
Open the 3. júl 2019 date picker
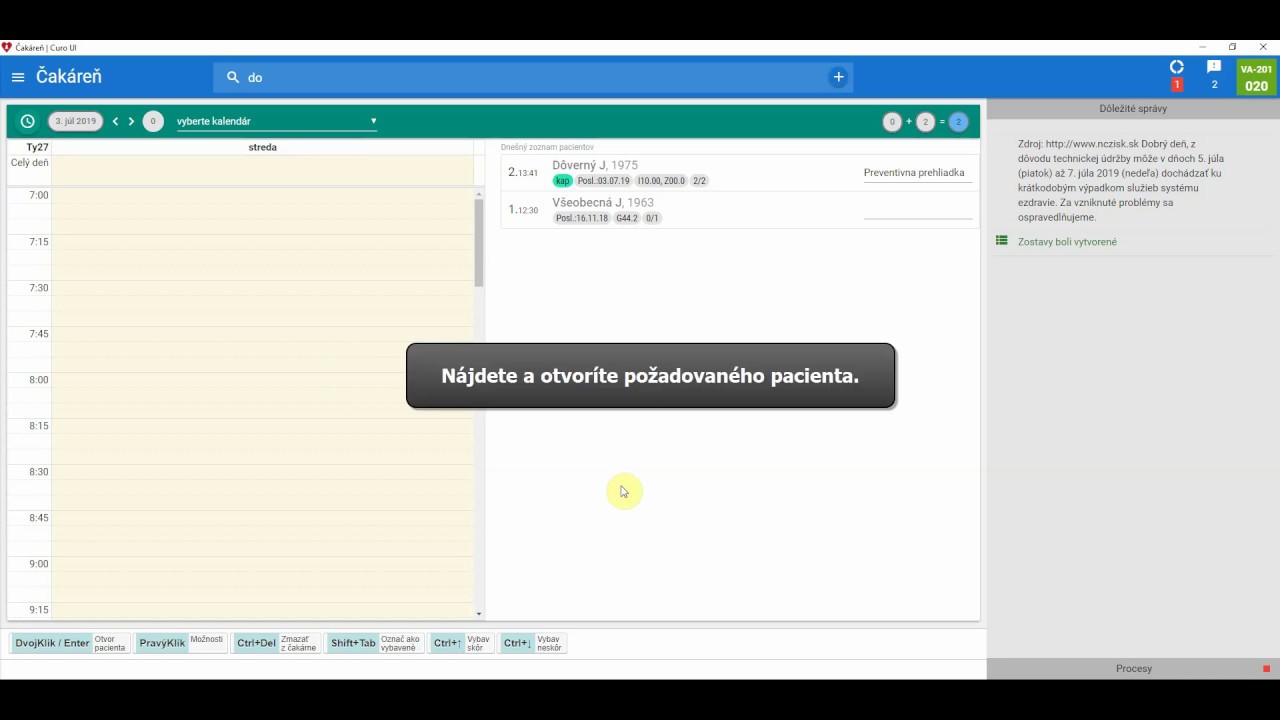click(76, 121)
